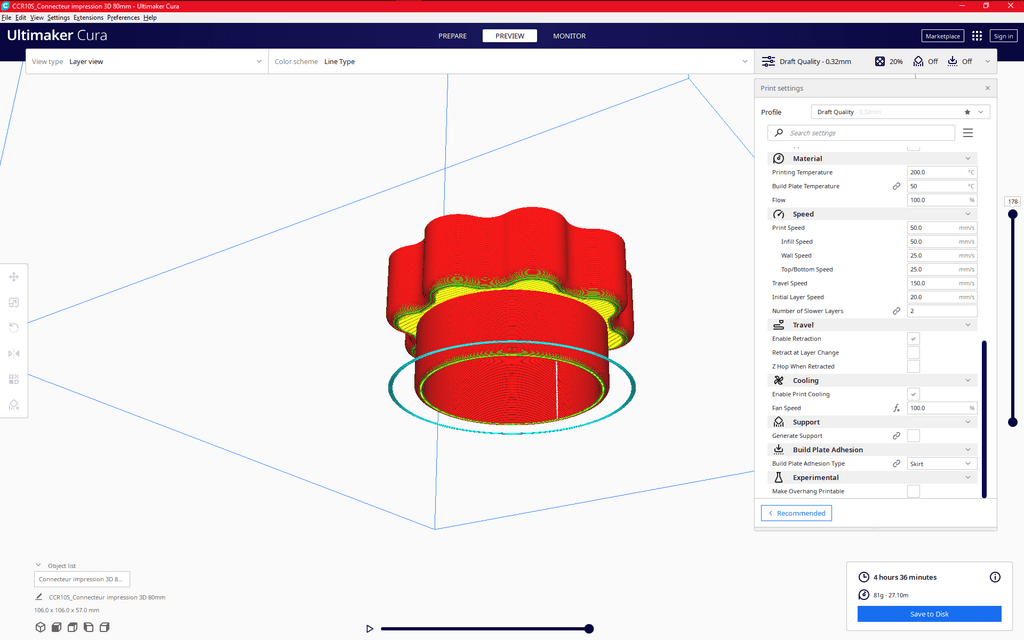
Task: Click Save to Disk
Action: coord(929,614)
